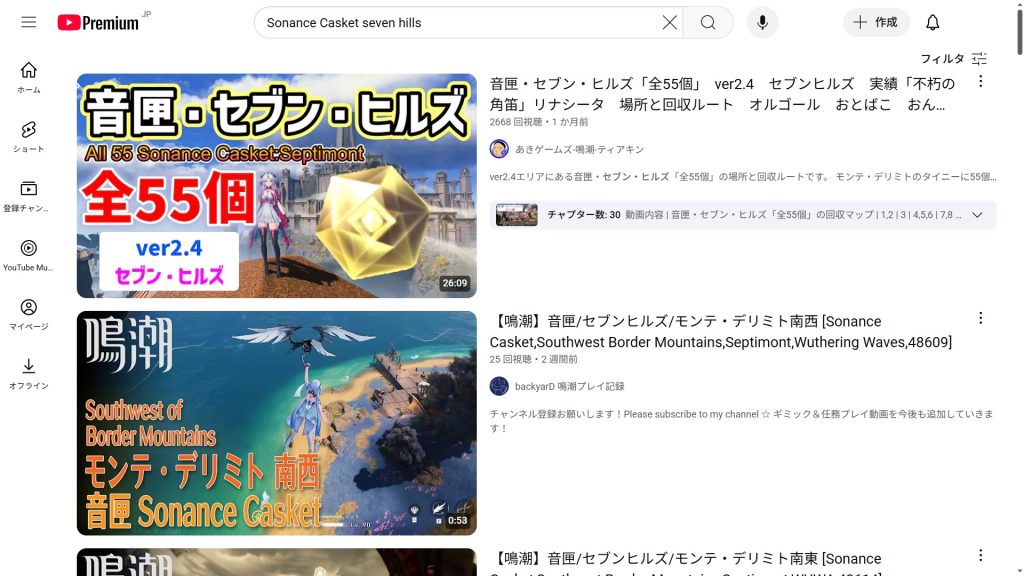Open the hamburger guide menu

(29, 22)
